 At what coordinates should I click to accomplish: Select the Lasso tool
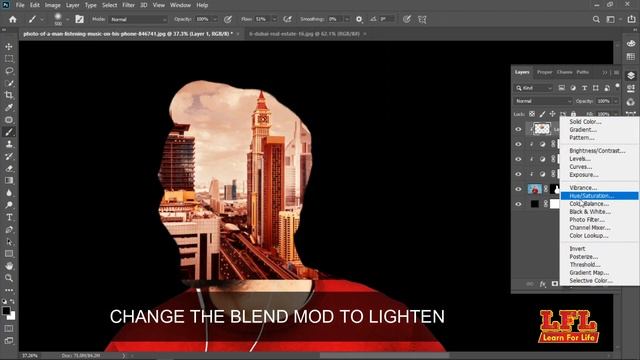[9, 71]
